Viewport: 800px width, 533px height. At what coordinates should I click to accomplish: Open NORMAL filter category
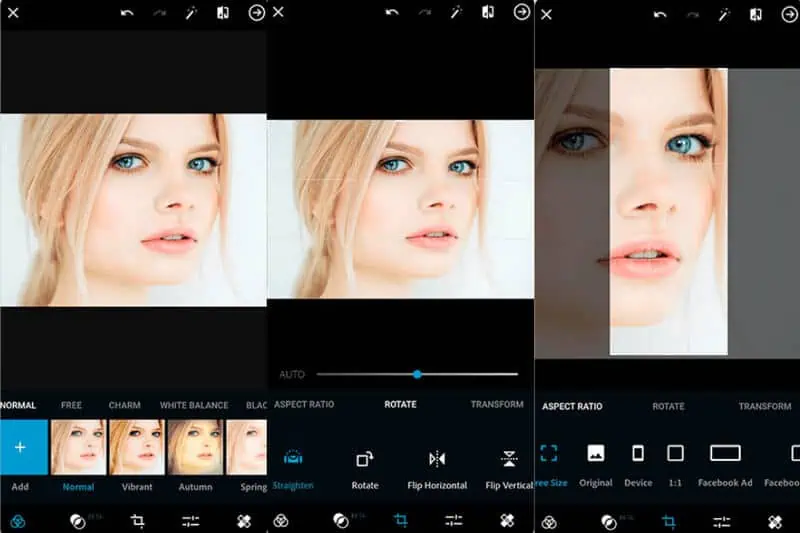tap(18, 405)
